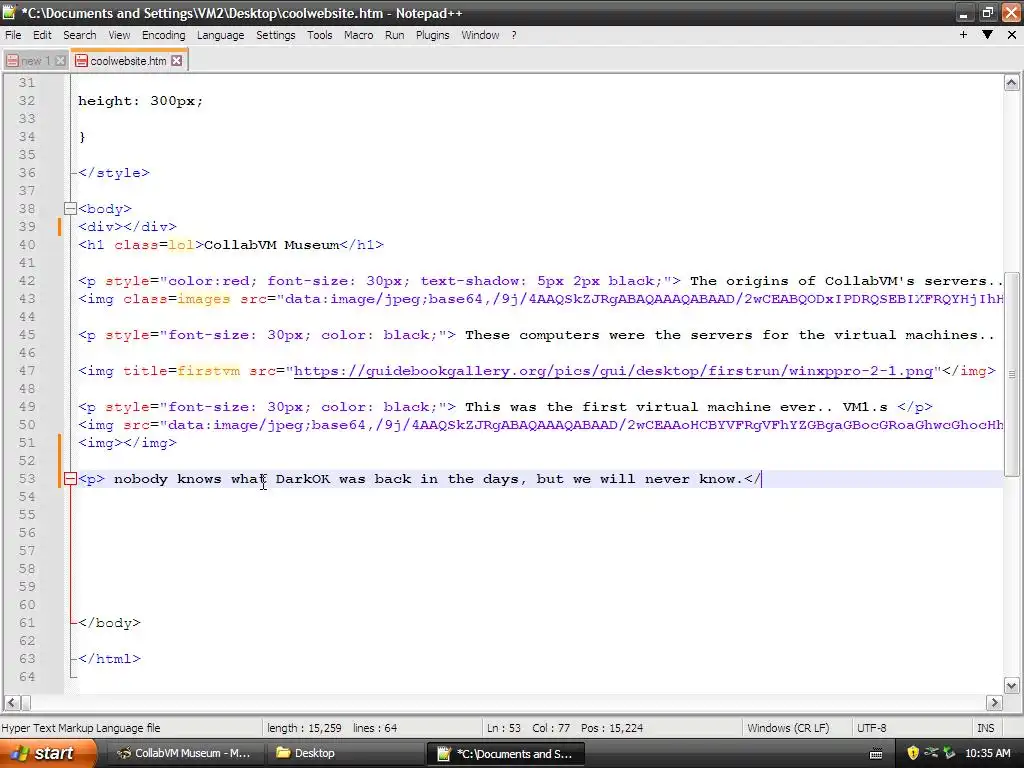The height and width of the screenshot is (768, 1024).
Task: Open the Window menu
Action: point(480,35)
